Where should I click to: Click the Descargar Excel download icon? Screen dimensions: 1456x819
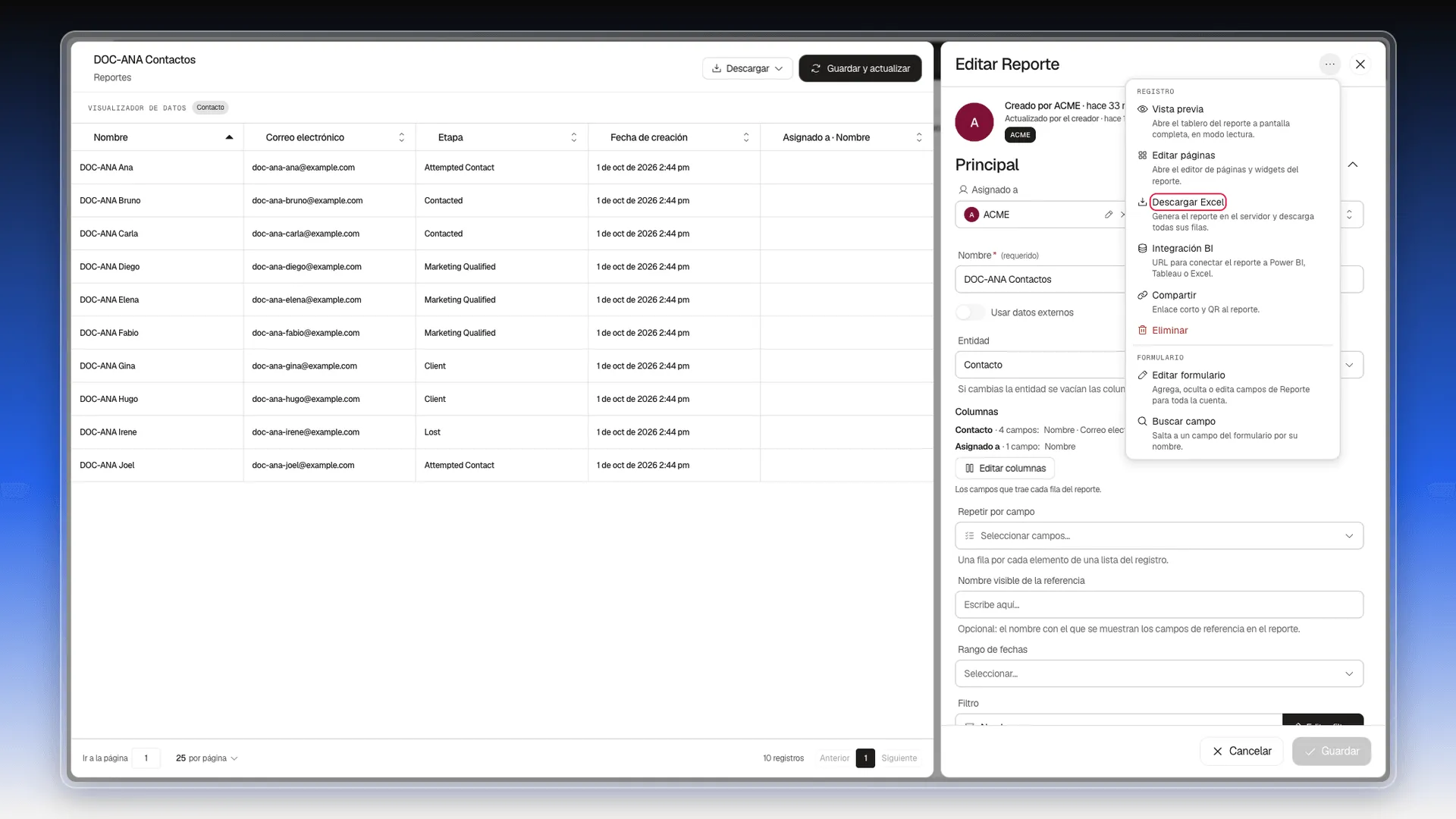(x=1142, y=202)
